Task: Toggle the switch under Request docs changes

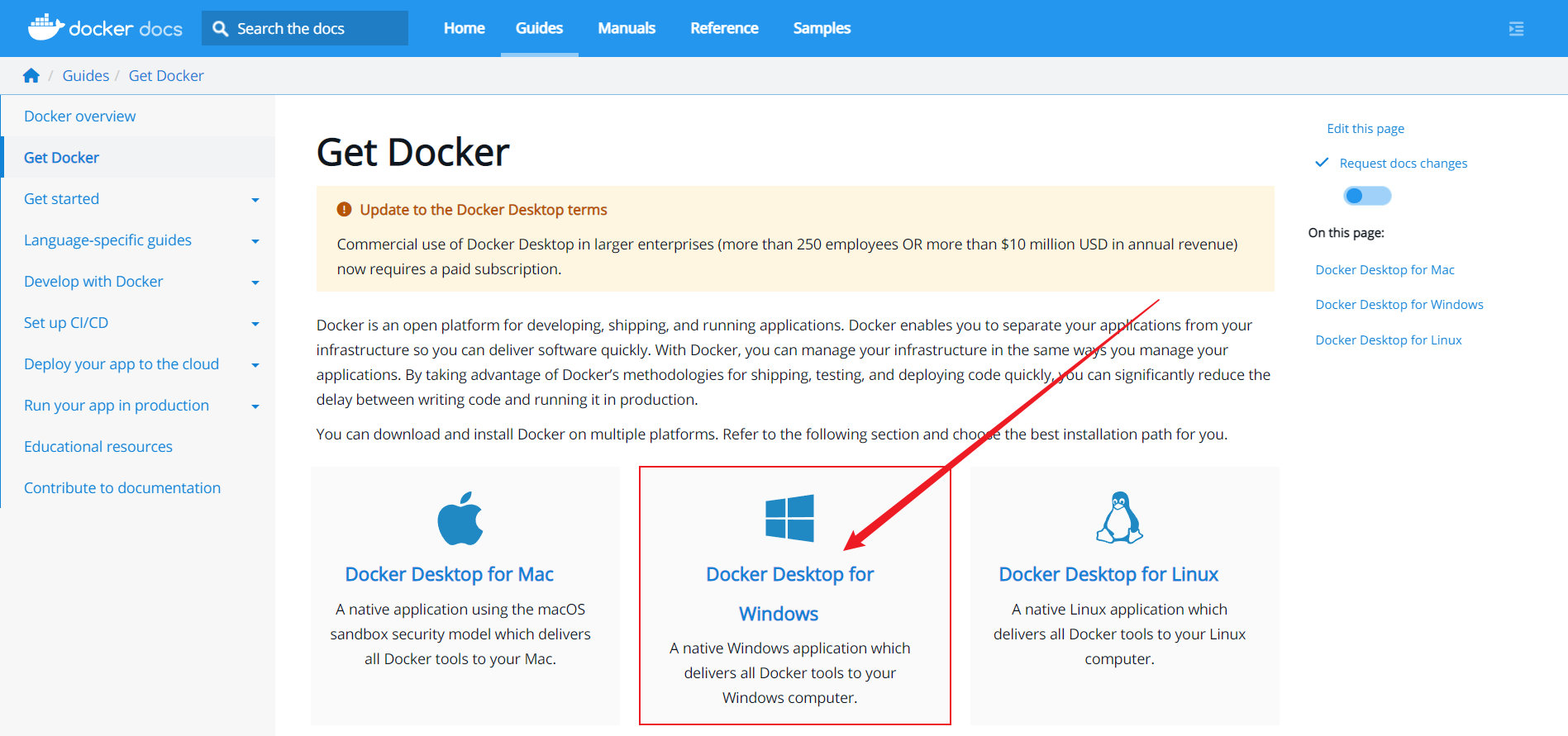Action: 1367,196
